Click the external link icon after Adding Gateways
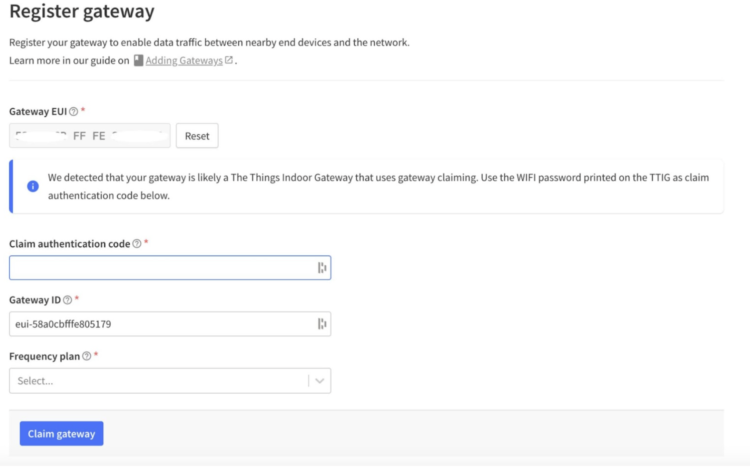 click(229, 60)
